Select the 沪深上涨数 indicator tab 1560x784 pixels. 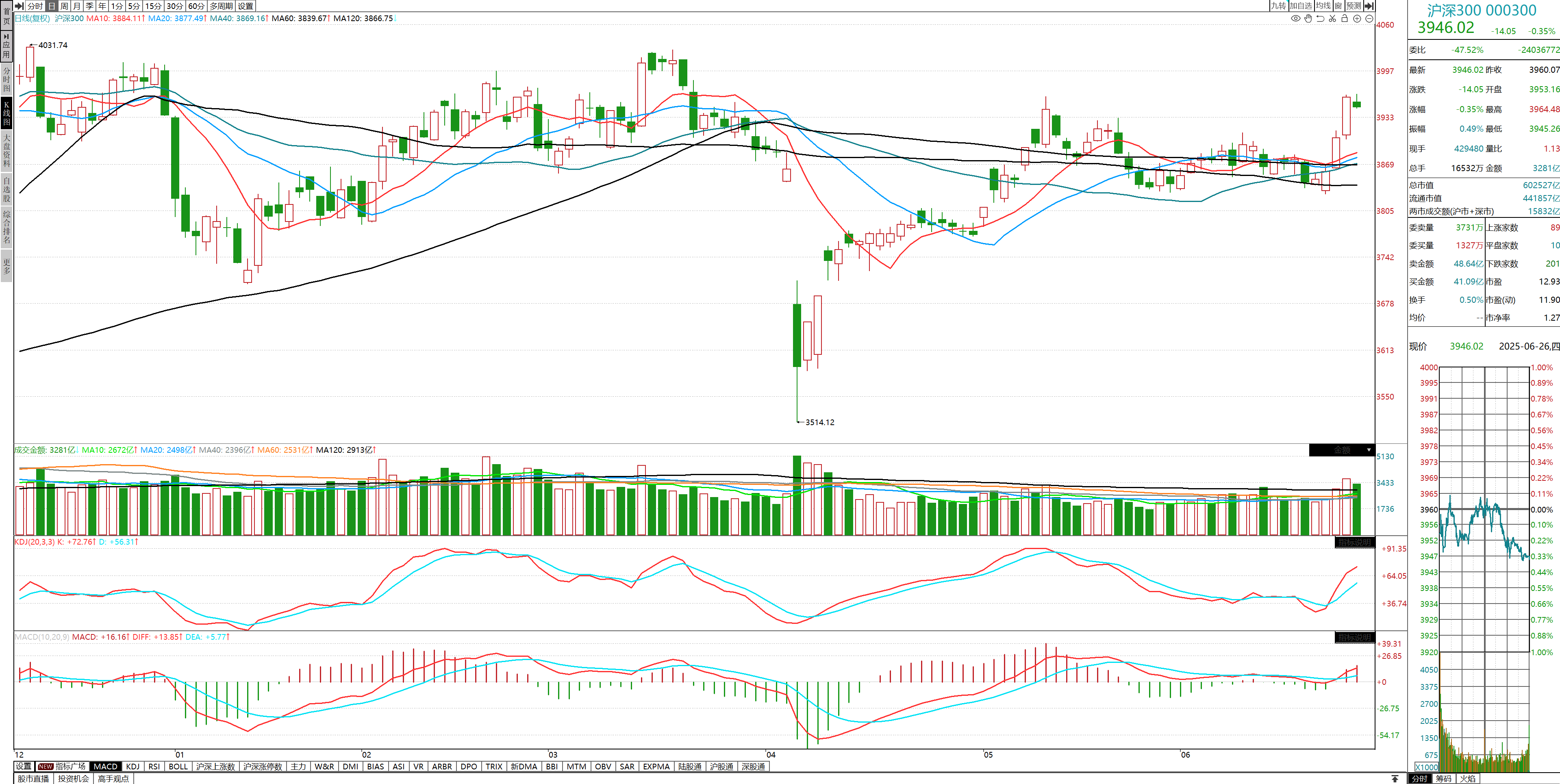click(215, 767)
